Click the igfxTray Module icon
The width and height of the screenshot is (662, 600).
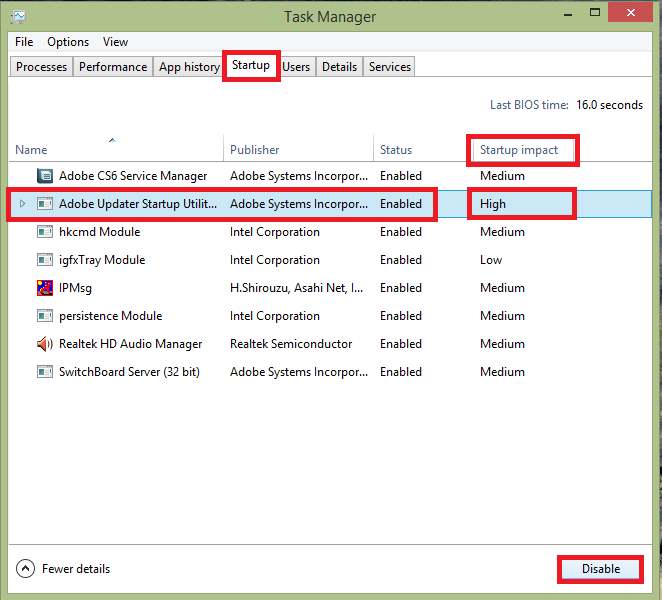point(44,260)
